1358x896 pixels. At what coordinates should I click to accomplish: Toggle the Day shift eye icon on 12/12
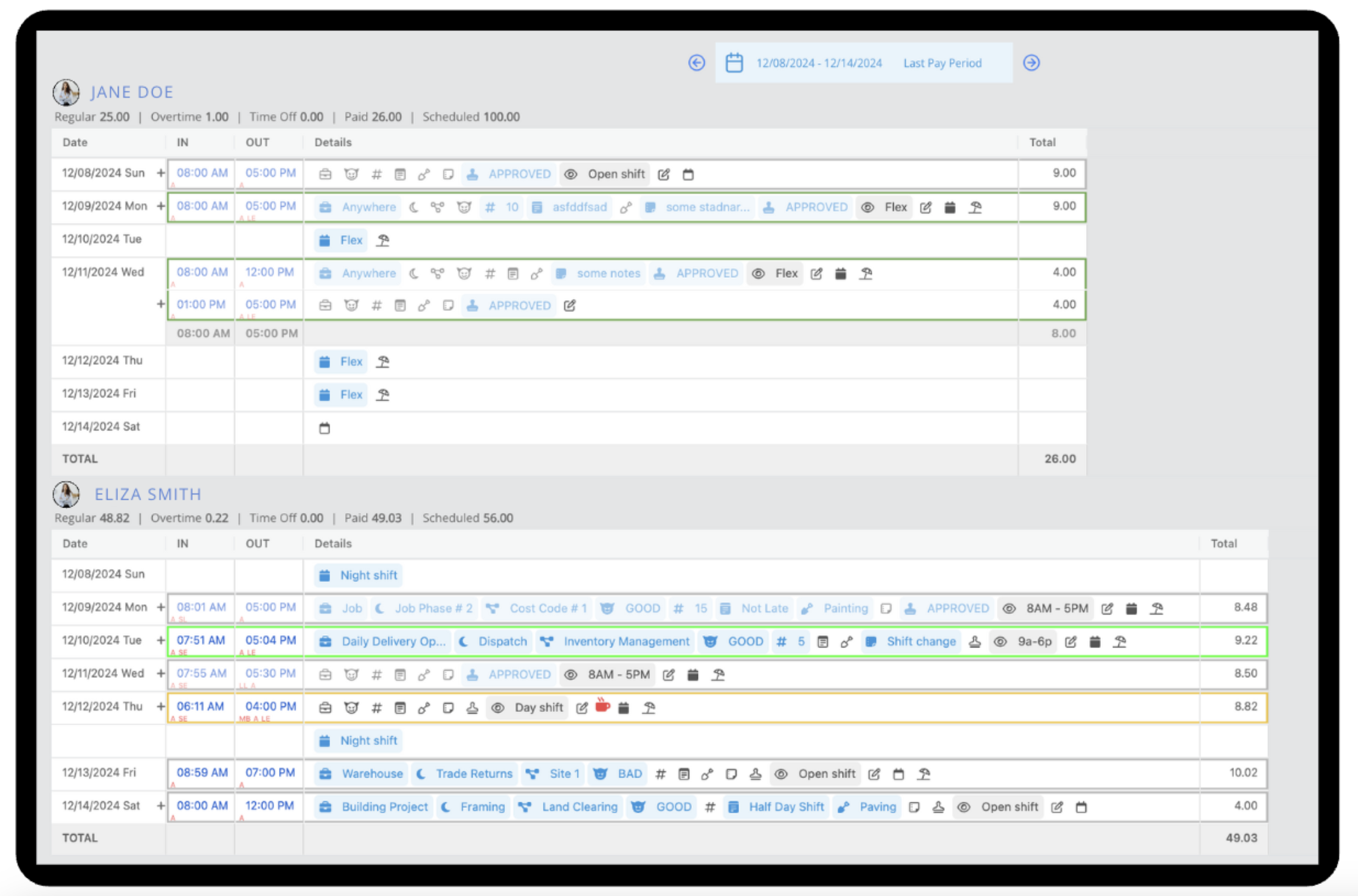click(x=498, y=708)
